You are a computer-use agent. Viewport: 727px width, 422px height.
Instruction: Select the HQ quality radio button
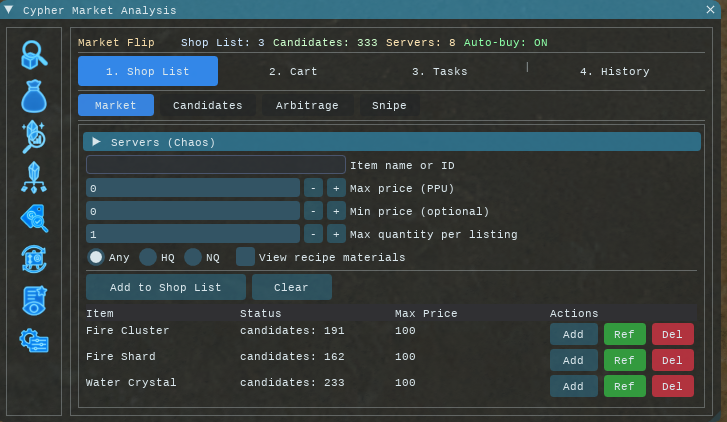click(148, 257)
